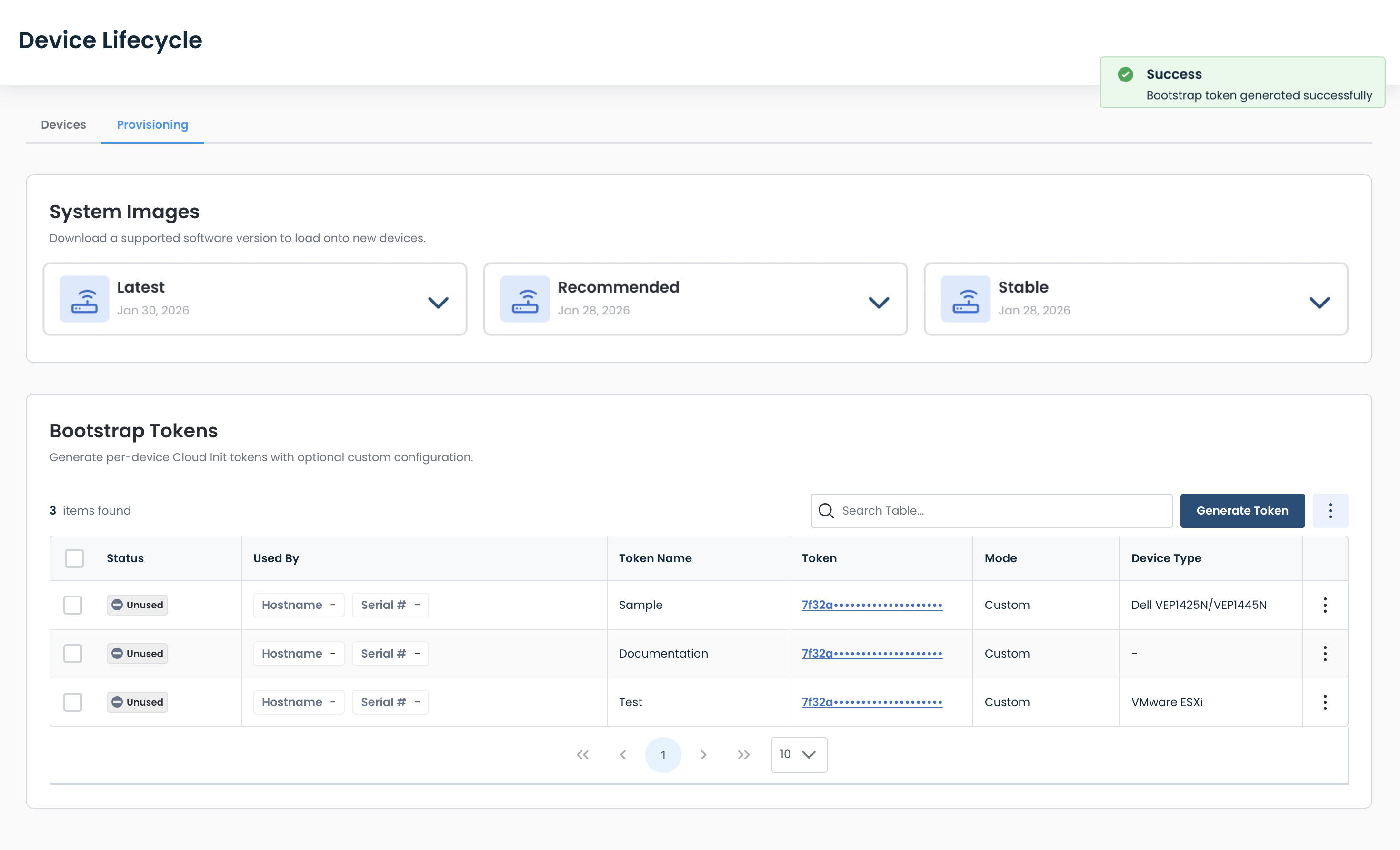Open row actions menu for Documentation token
The width and height of the screenshot is (1400, 850).
(1325, 654)
